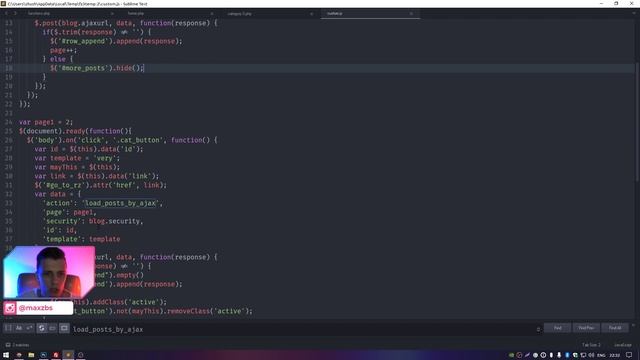Click the webcam video overlay
Viewport: 640px width, 360px height.
[x=49, y=272]
